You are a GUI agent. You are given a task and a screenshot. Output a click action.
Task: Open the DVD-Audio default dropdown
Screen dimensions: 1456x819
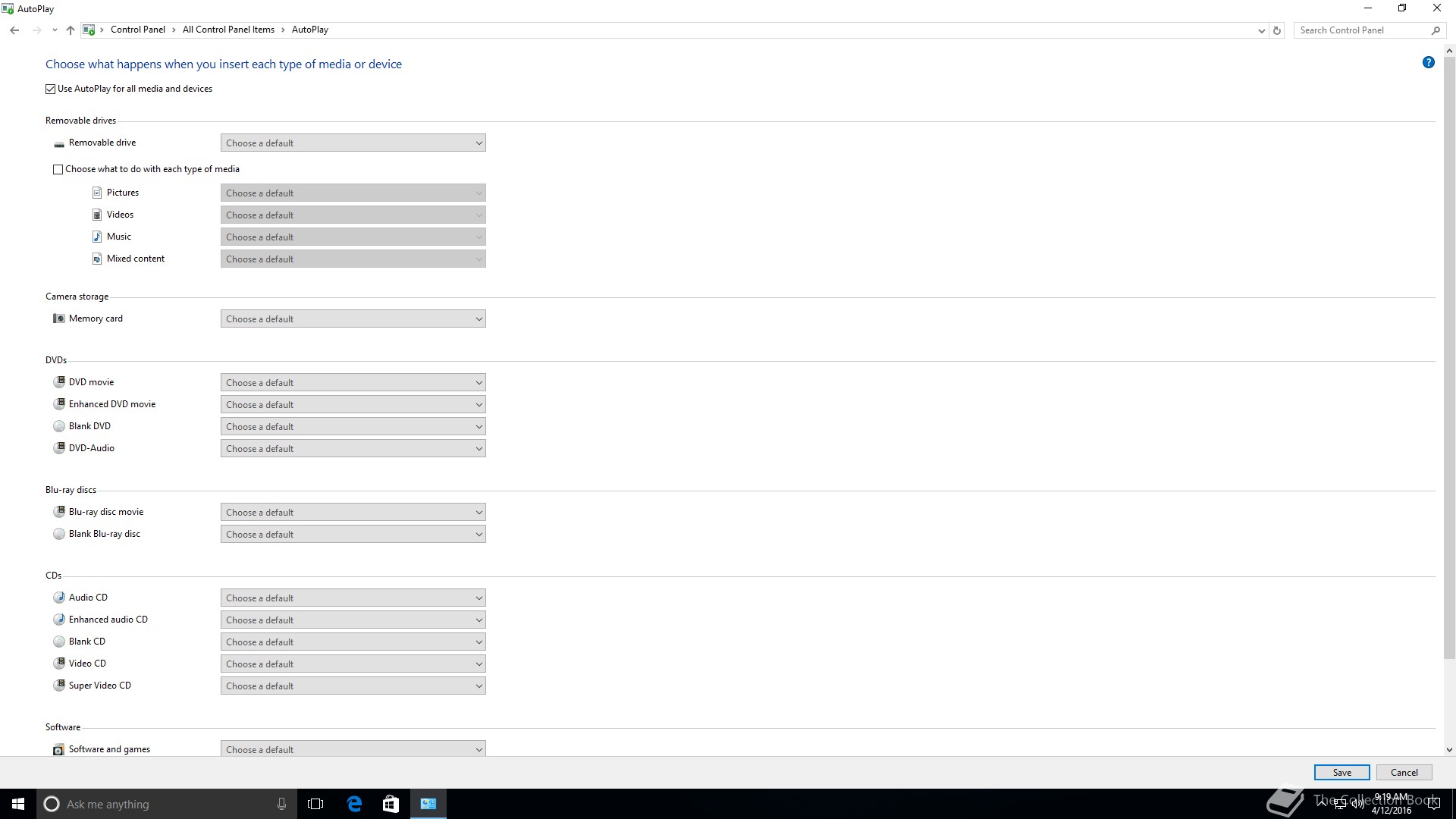coord(353,449)
